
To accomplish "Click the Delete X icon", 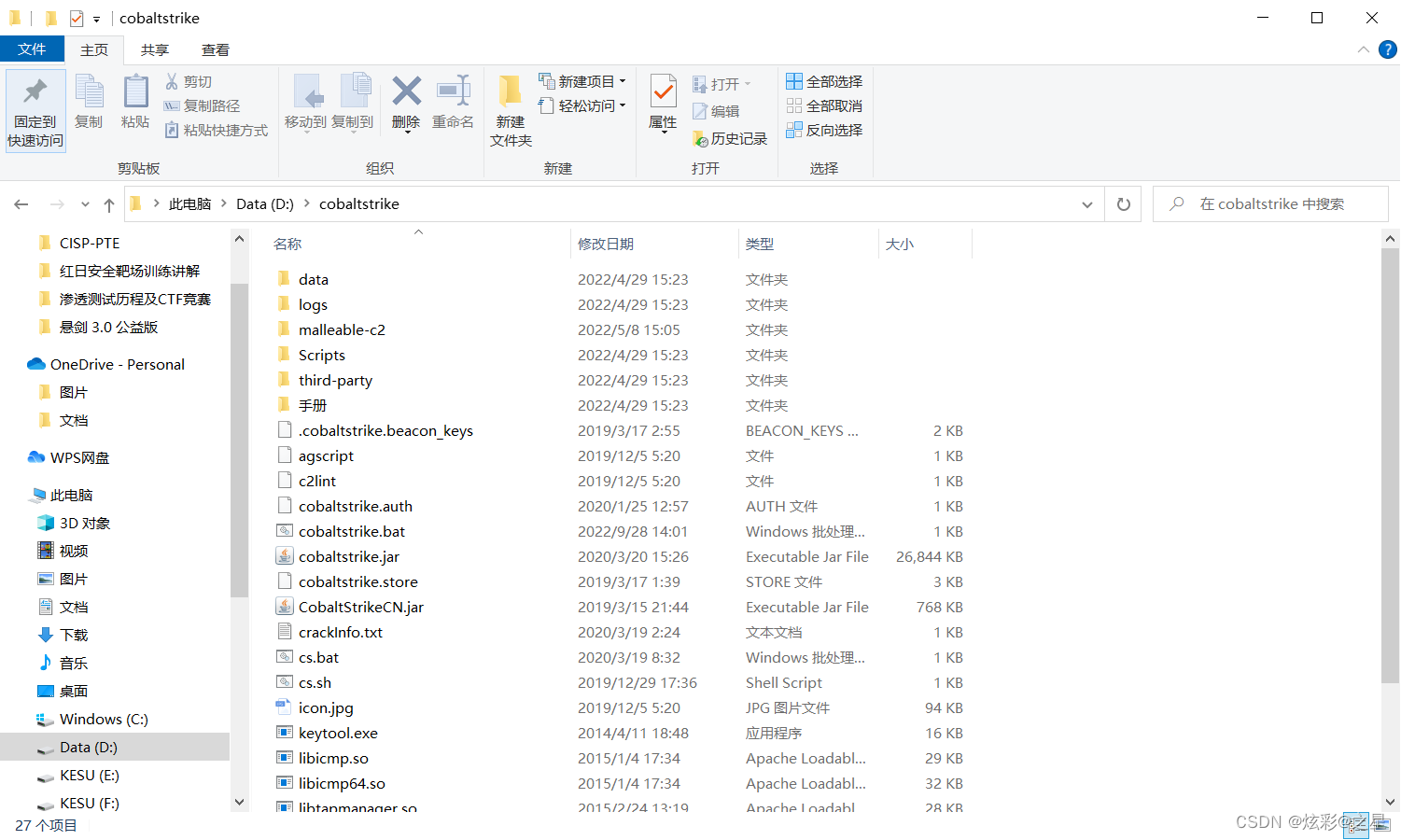I will pyautogui.click(x=406, y=91).
